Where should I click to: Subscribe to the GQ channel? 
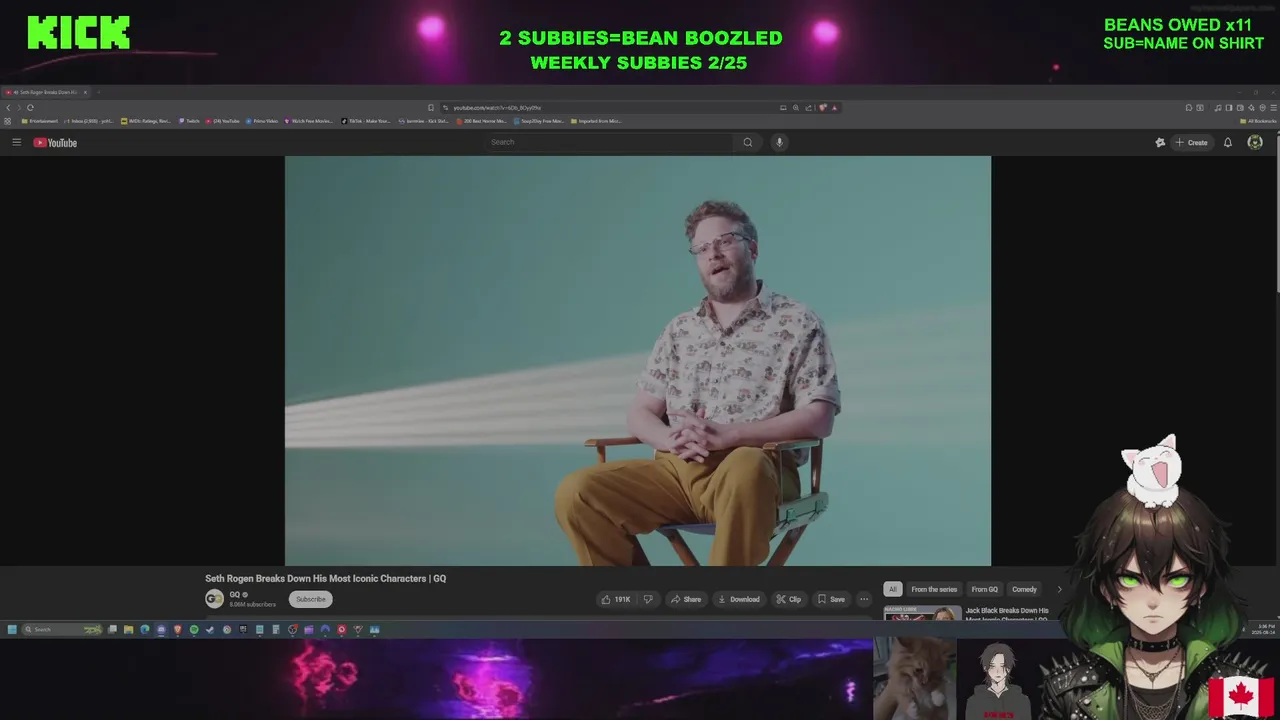[x=310, y=599]
